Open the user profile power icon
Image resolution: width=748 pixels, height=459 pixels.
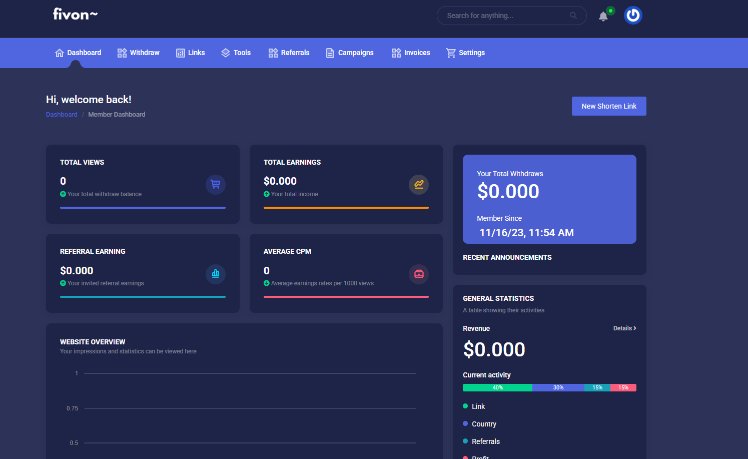[633, 15]
